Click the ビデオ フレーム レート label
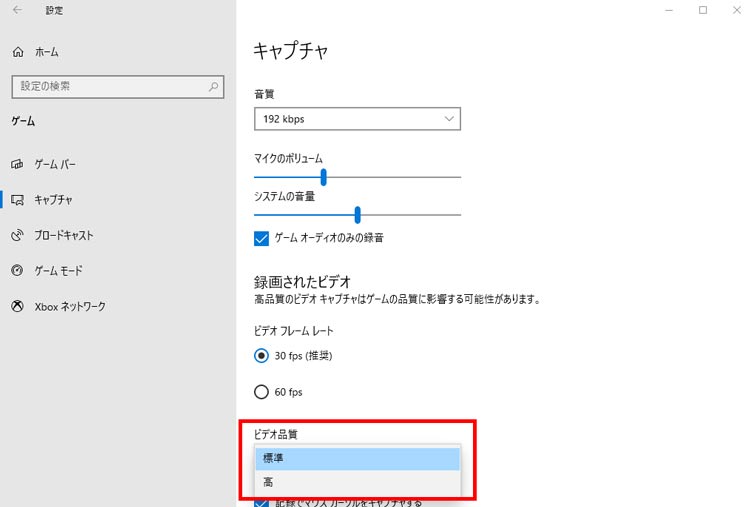Screen dimensions: 750x507 click(x=294, y=331)
